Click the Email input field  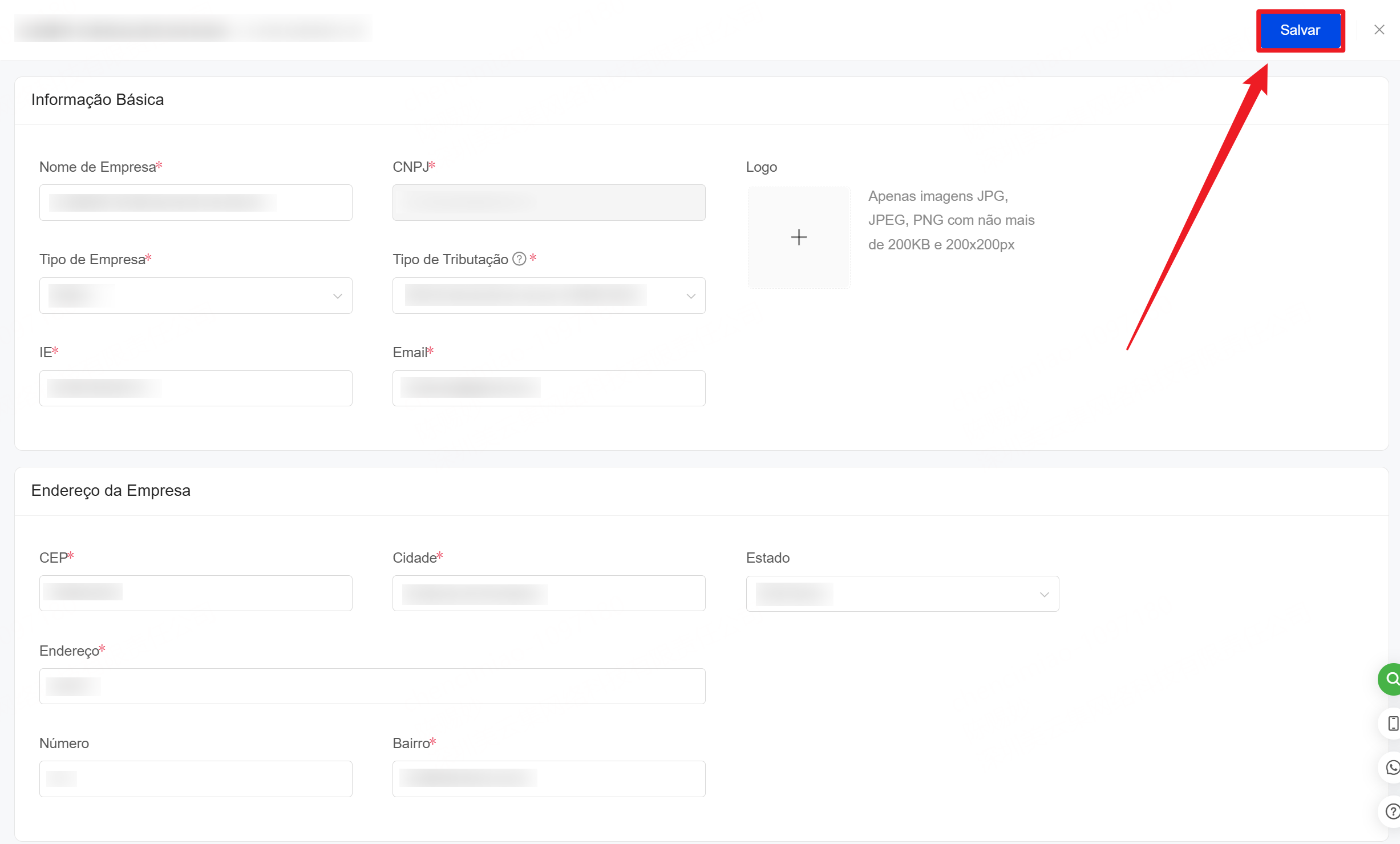point(549,389)
